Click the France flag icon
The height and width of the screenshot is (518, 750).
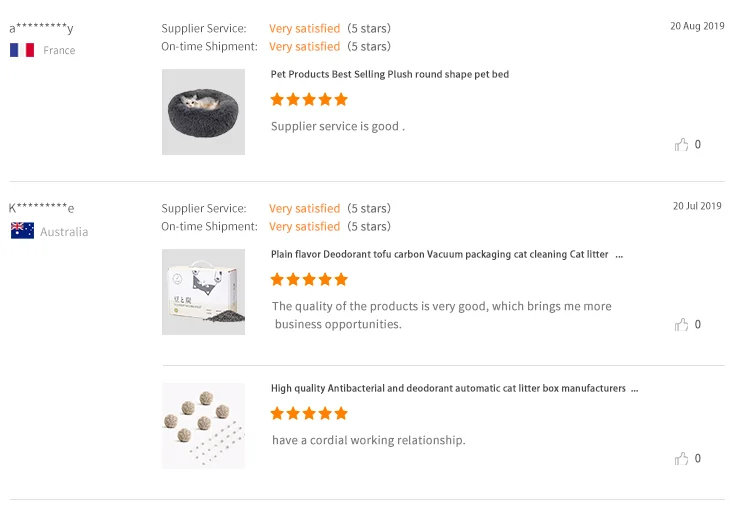(x=22, y=50)
